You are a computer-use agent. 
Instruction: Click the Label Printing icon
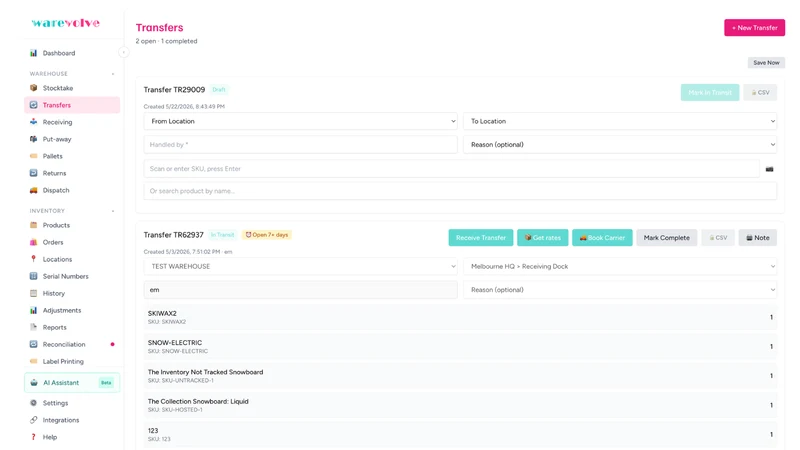tap(33, 361)
